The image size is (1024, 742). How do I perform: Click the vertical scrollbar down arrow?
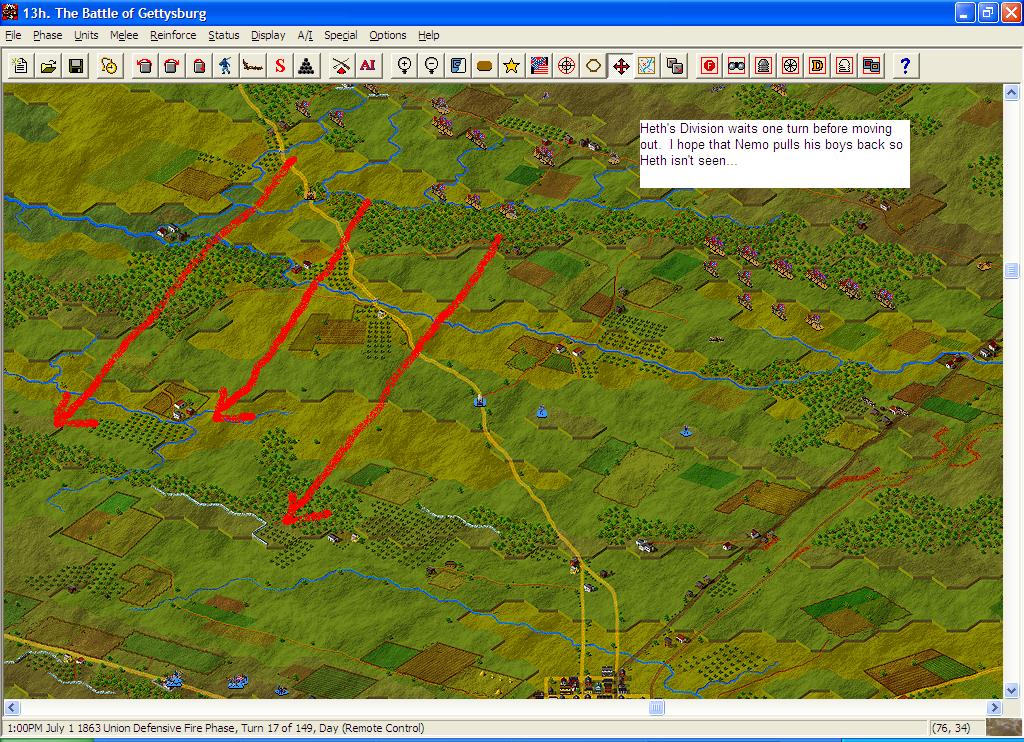(1012, 690)
